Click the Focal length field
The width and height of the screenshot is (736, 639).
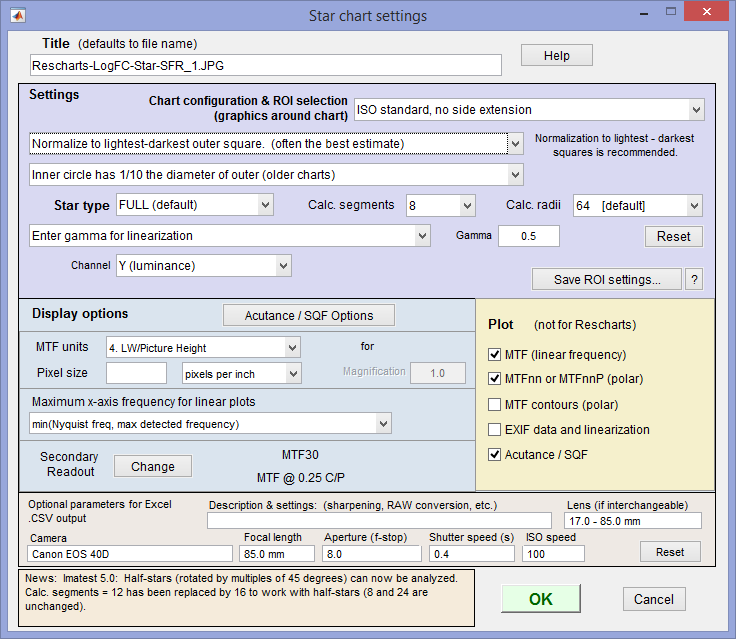(277, 554)
